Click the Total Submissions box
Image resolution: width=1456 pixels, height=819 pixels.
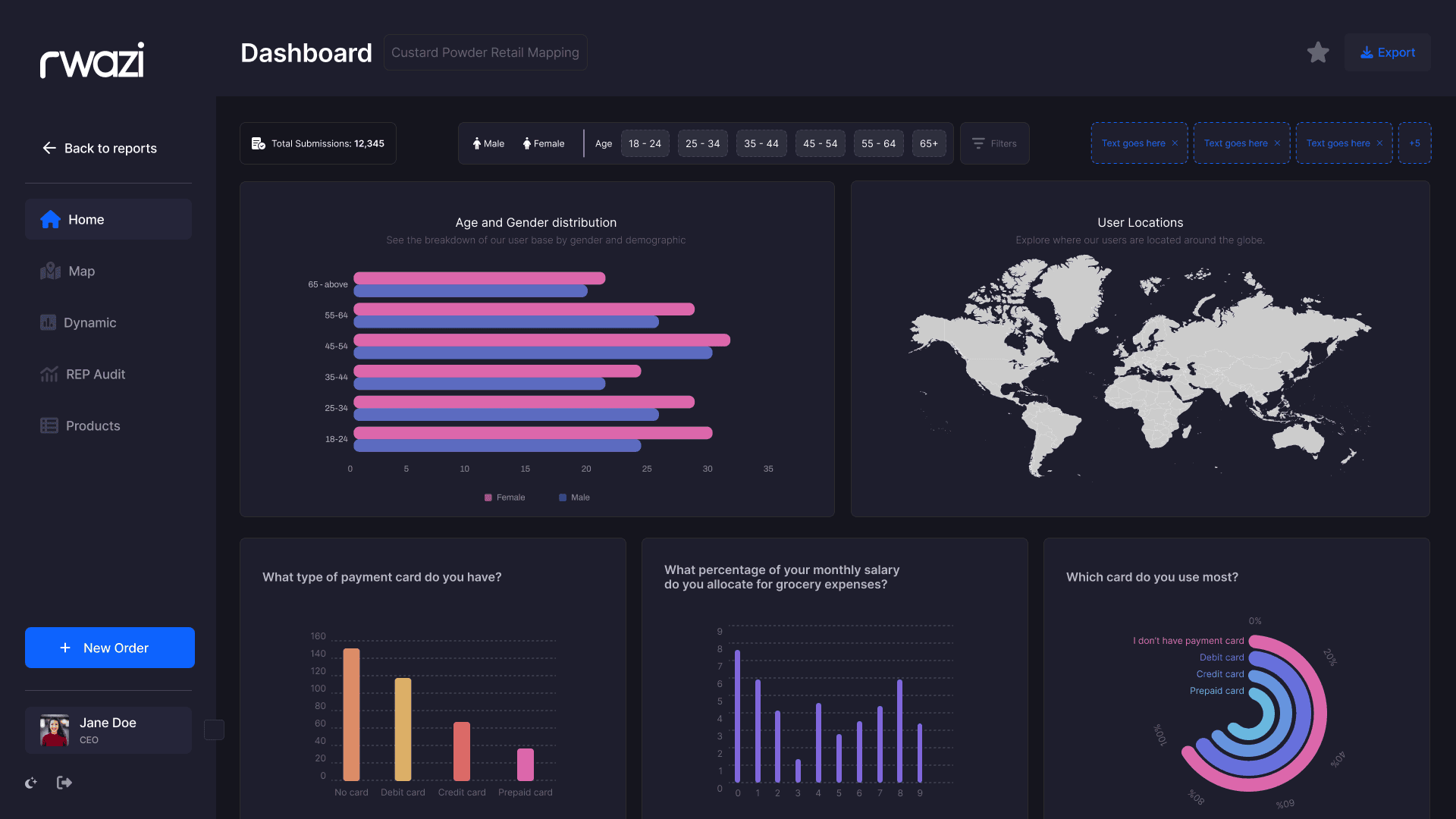pyautogui.click(x=318, y=143)
